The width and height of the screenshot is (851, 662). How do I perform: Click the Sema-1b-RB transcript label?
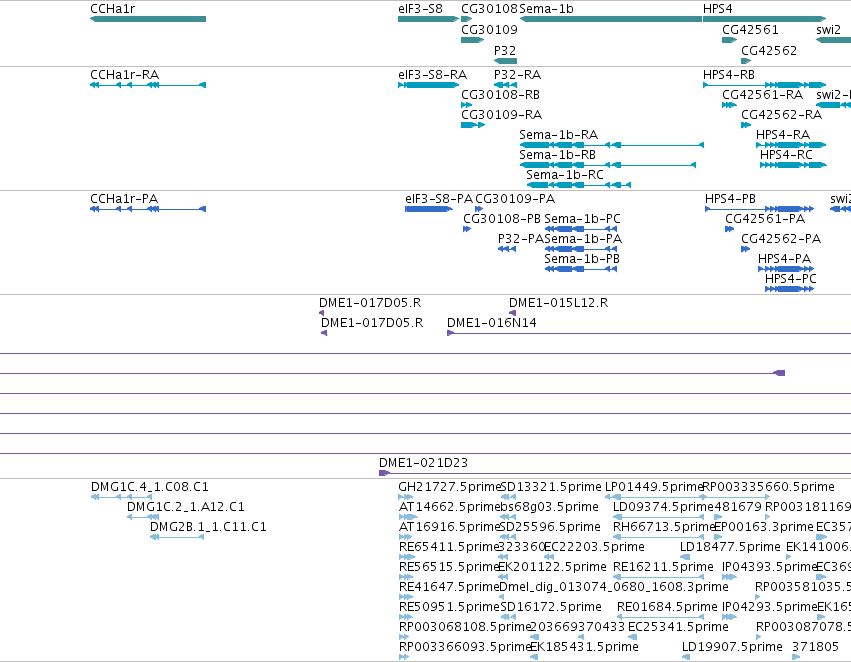pos(557,155)
